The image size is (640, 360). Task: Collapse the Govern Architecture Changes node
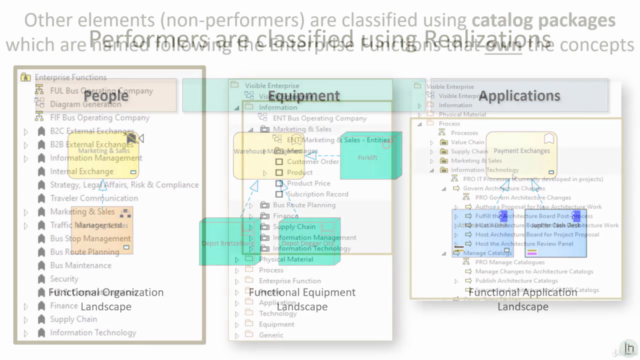[x=444, y=189]
